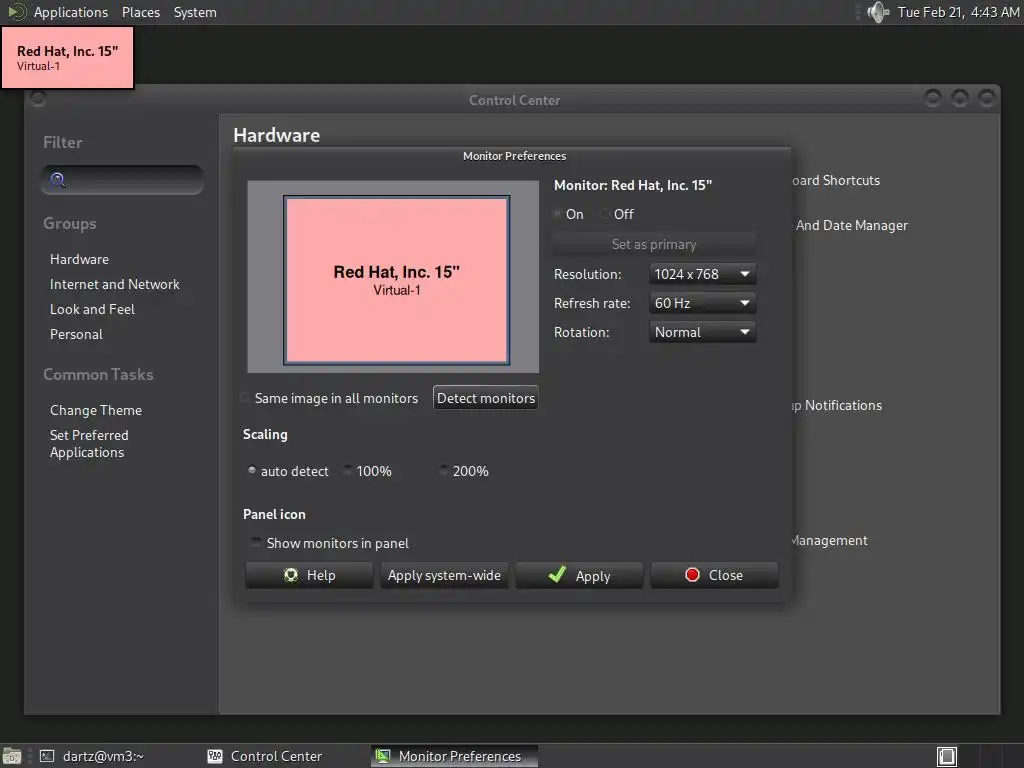Select the Personal group
The height and width of the screenshot is (768, 1024).
click(x=76, y=334)
